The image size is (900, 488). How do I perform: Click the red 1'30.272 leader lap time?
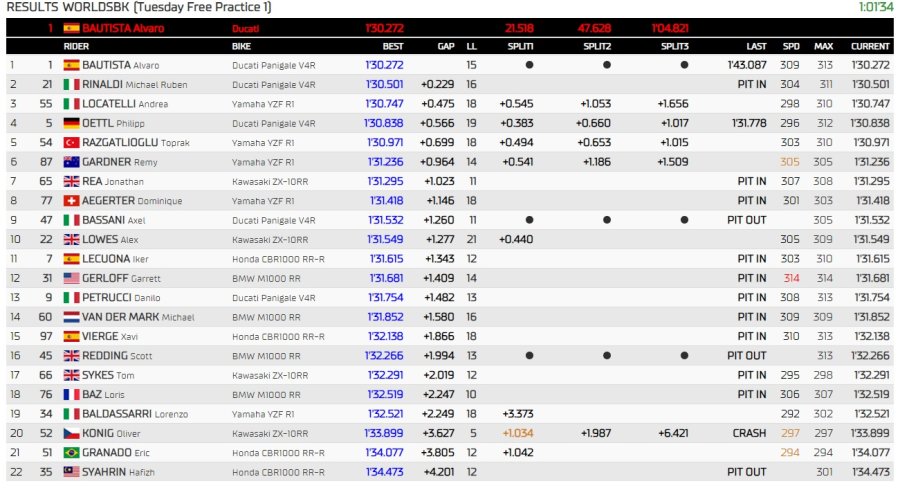tap(384, 28)
